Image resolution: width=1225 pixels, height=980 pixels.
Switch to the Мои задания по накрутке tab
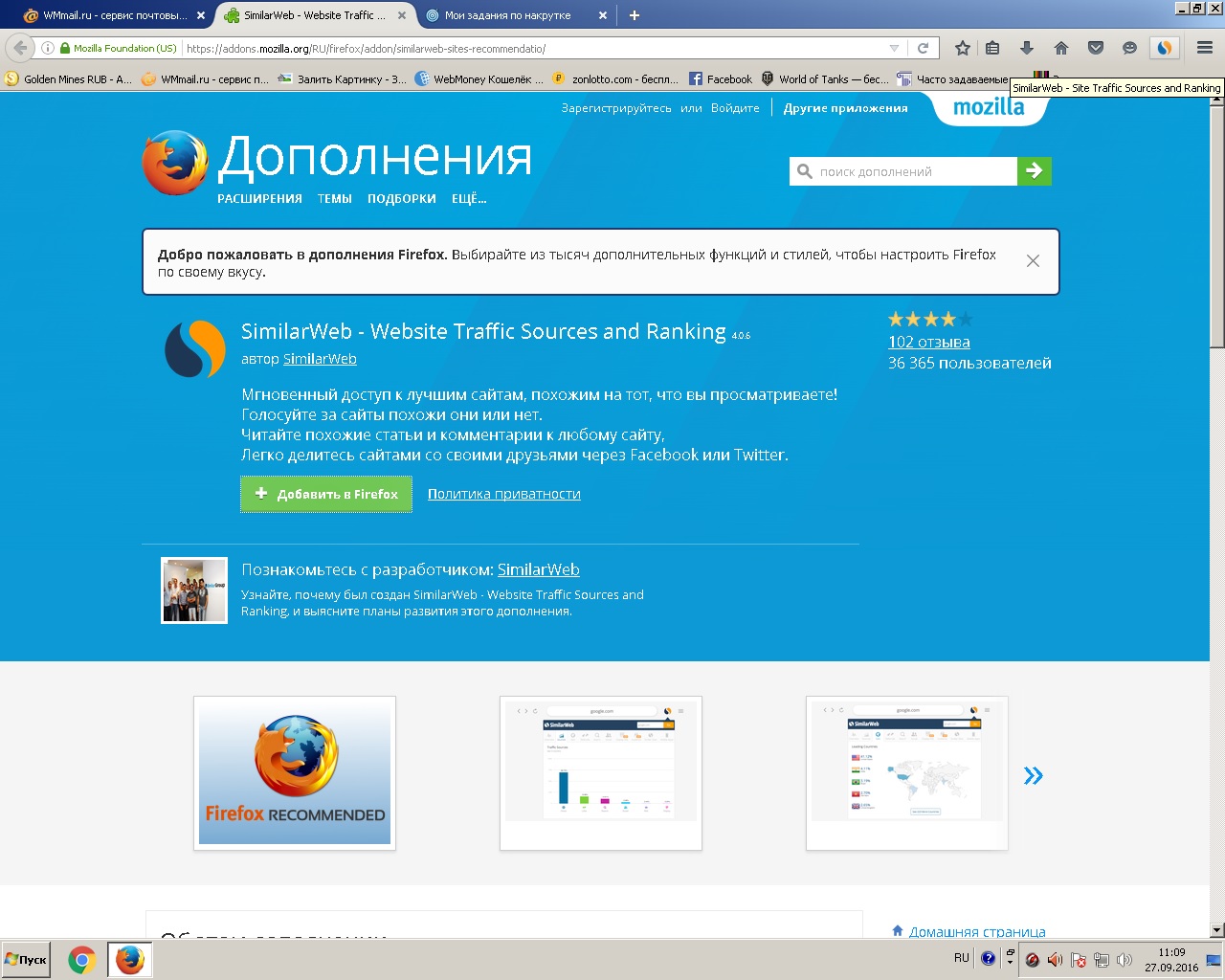[x=517, y=15]
